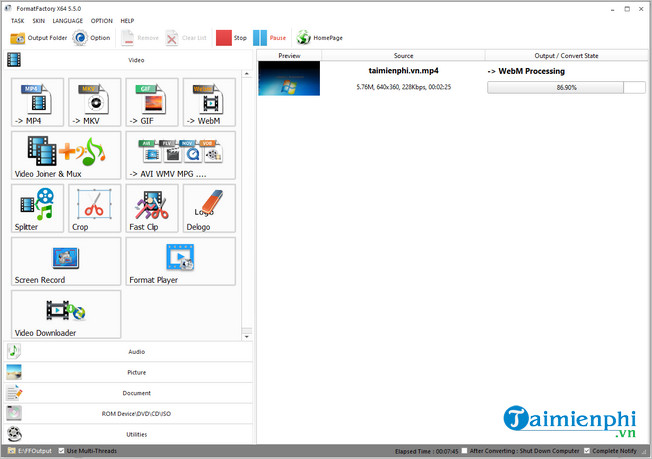The width and height of the screenshot is (652, 459).
Task: Stop the current conversion
Action: [x=231, y=38]
